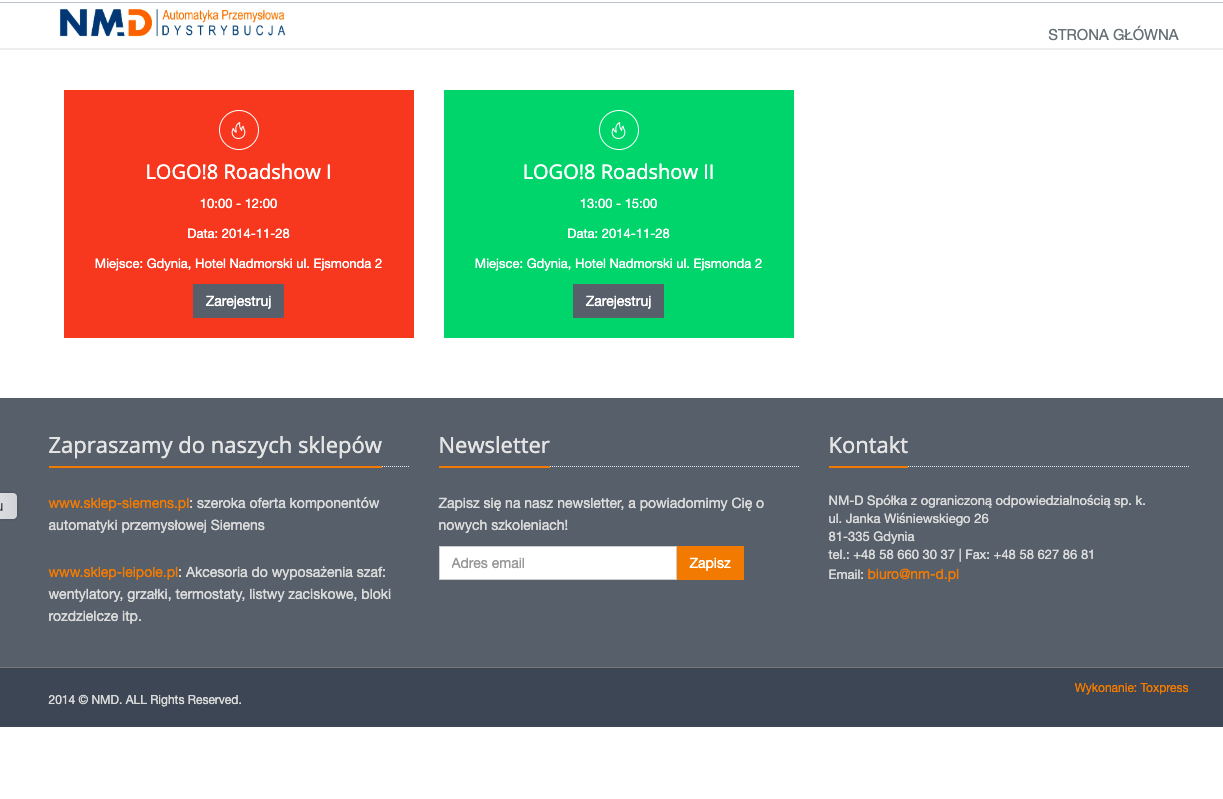Viewport: 1223px width, 799px height.
Task: Select the LOGO!8 Roadshow I title
Action: click(239, 172)
